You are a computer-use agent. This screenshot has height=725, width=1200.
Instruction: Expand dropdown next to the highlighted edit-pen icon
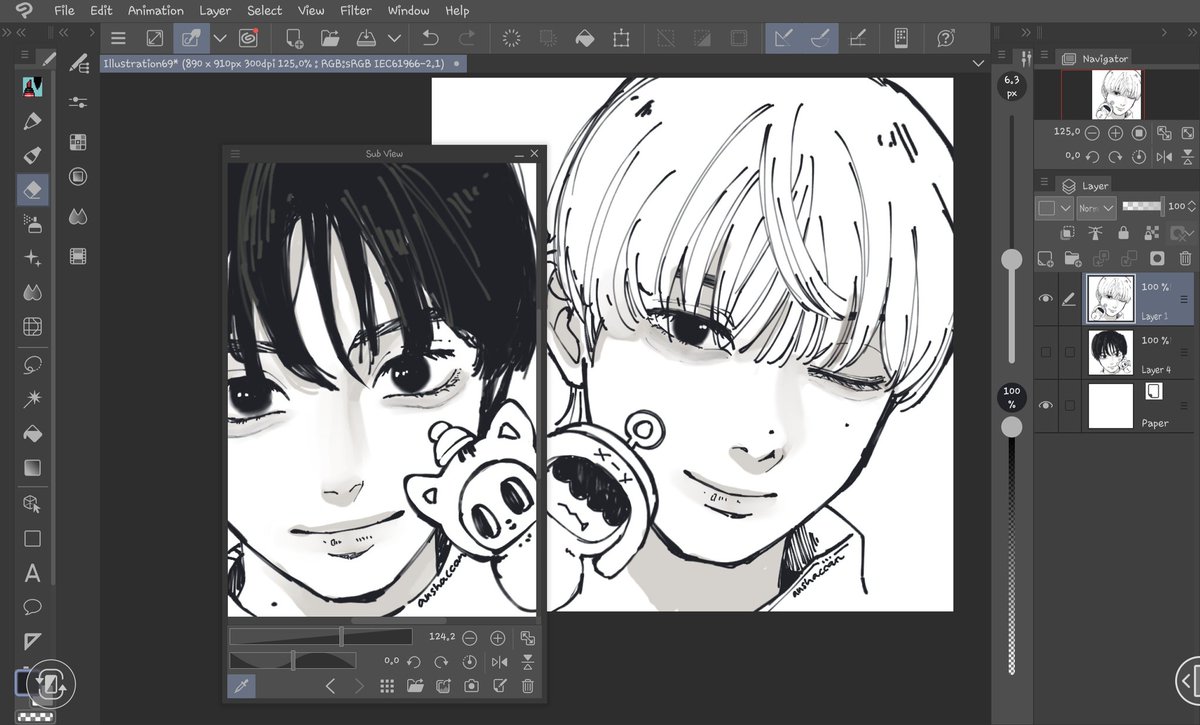218,38
